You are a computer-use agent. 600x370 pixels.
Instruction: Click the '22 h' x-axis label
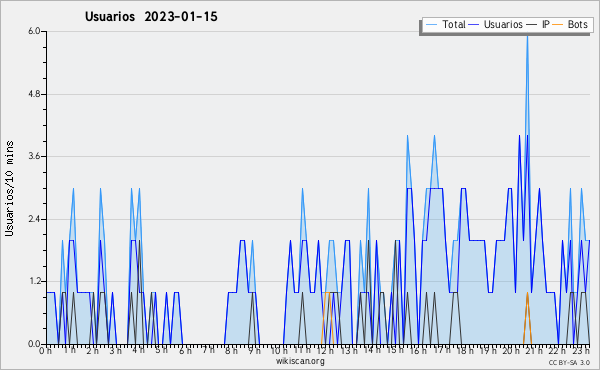557,350
